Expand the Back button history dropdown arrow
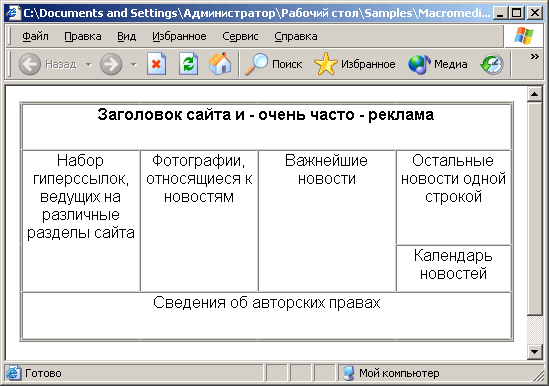 89,64
